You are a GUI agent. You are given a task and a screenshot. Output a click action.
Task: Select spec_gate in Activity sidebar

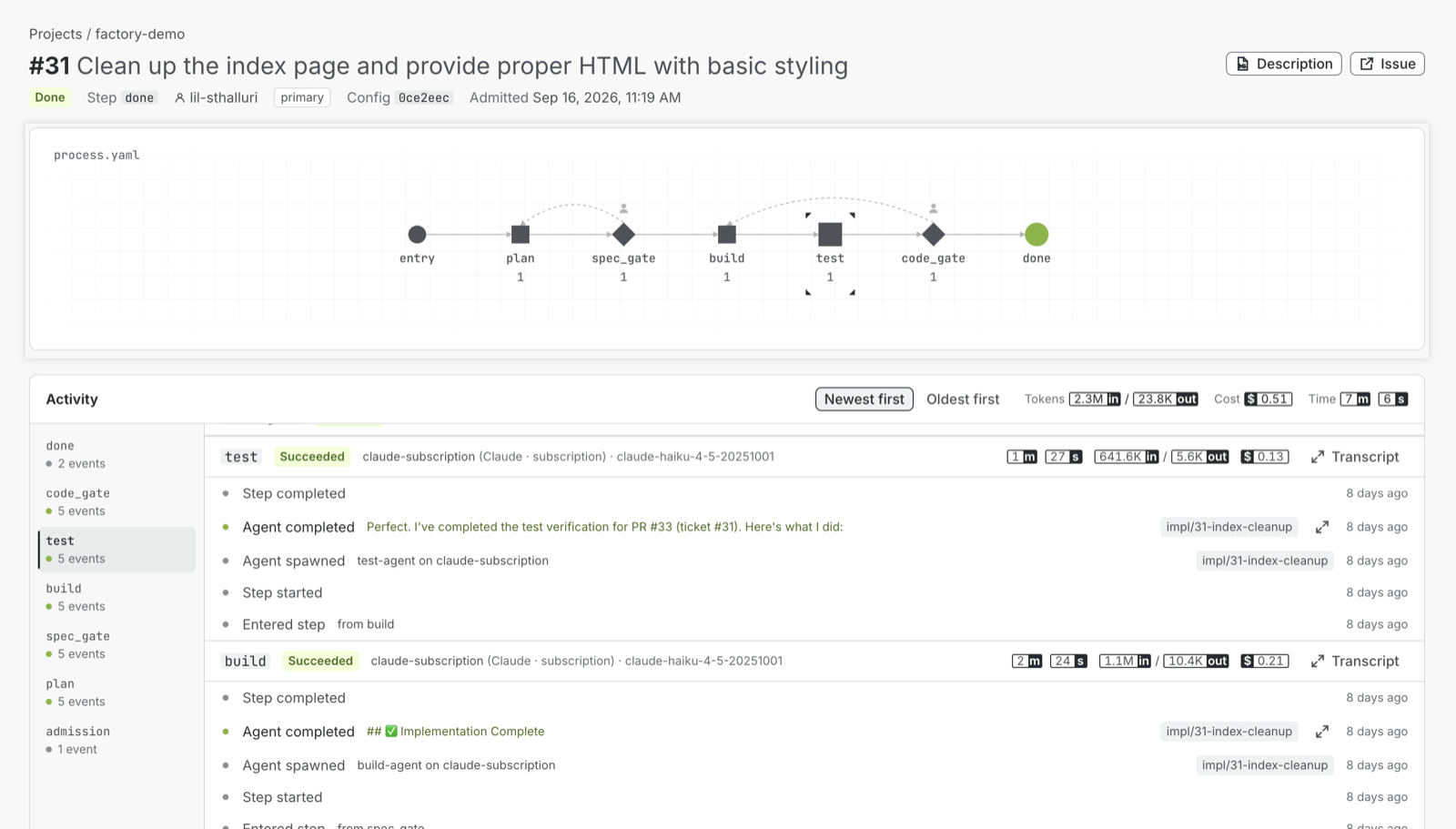tap(116, 645)
